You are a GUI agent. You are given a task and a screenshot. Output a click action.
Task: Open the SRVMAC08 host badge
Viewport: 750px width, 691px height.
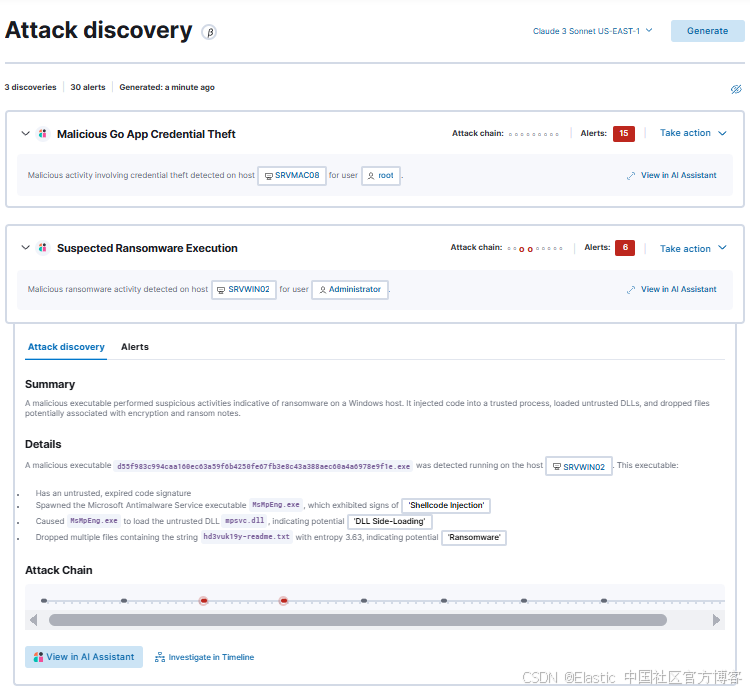pos(292,175)
